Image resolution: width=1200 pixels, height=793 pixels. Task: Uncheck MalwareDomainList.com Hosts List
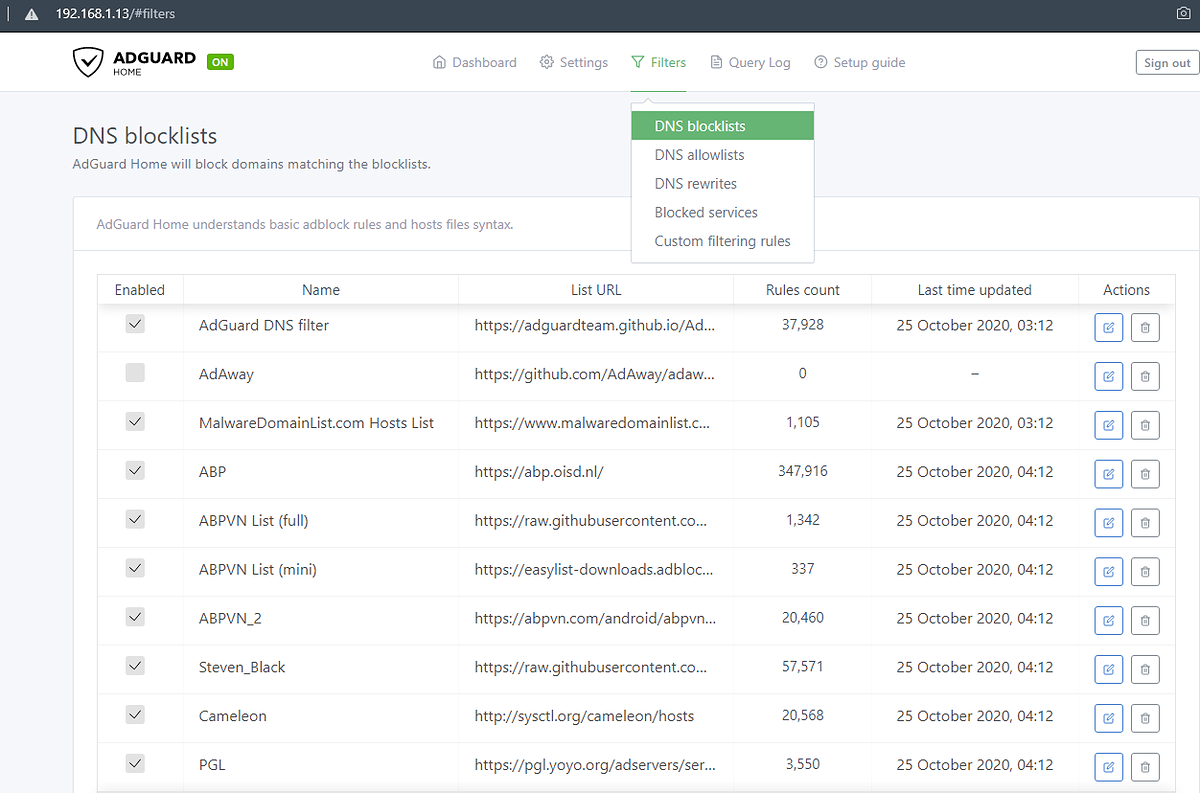click(x=135, y=422)
